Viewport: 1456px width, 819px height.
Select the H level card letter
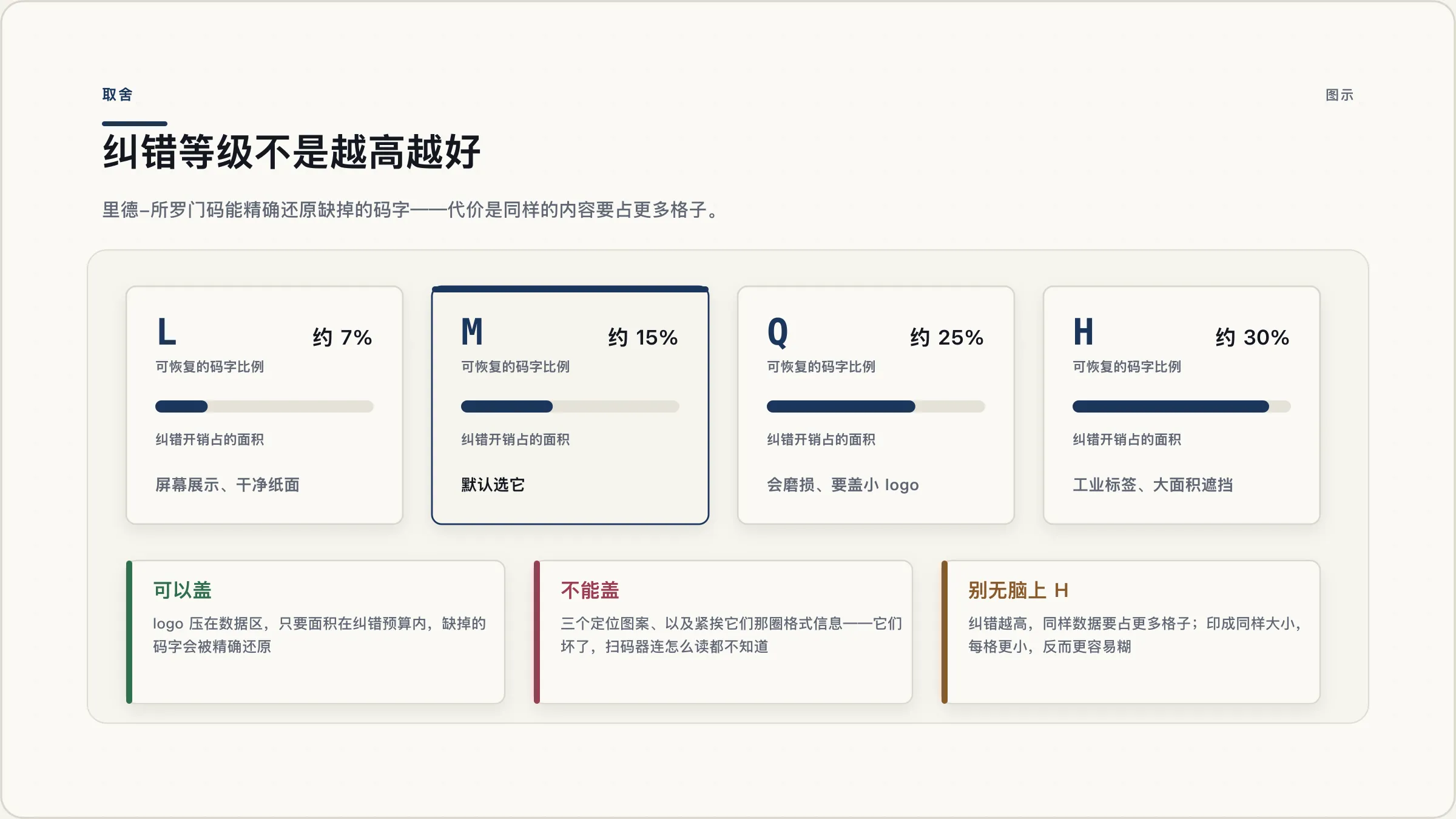point(1084,332)
